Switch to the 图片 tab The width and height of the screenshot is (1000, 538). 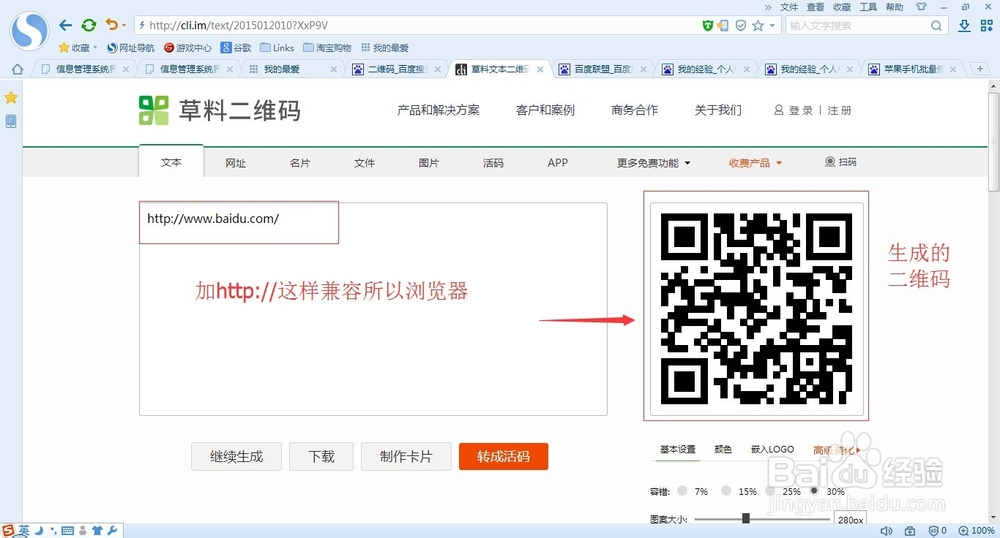[x=429, y=163]
